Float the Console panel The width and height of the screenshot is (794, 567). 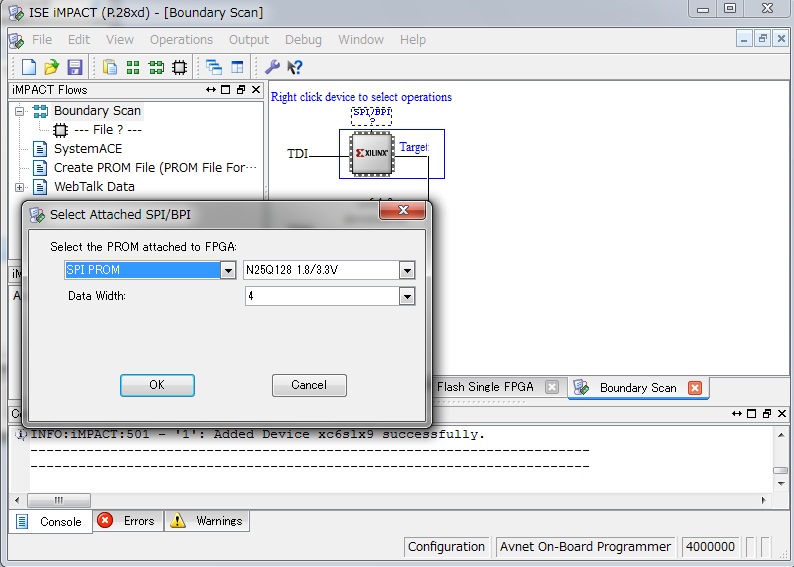767,414
